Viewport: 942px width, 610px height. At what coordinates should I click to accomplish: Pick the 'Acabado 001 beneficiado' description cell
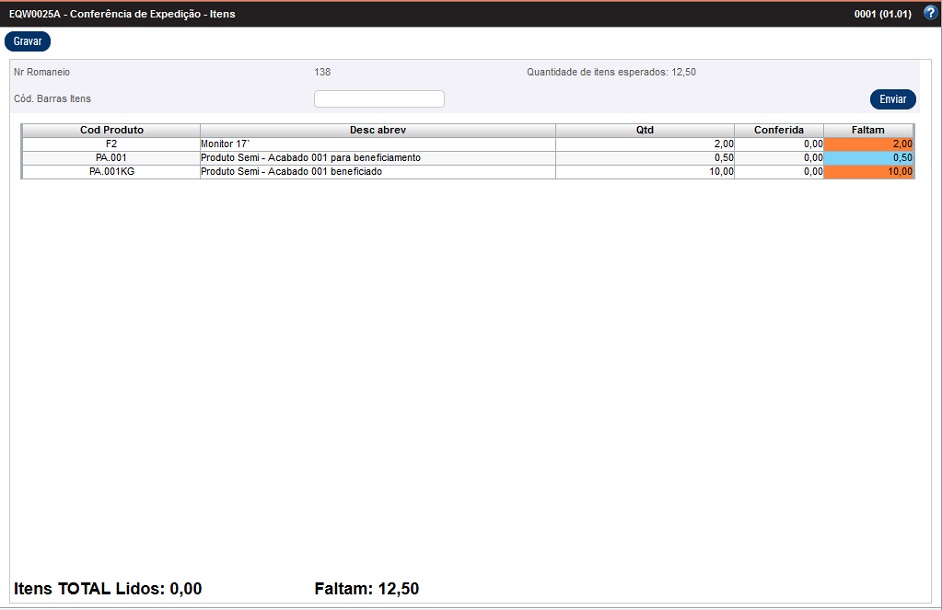click(x=377, y=172)
